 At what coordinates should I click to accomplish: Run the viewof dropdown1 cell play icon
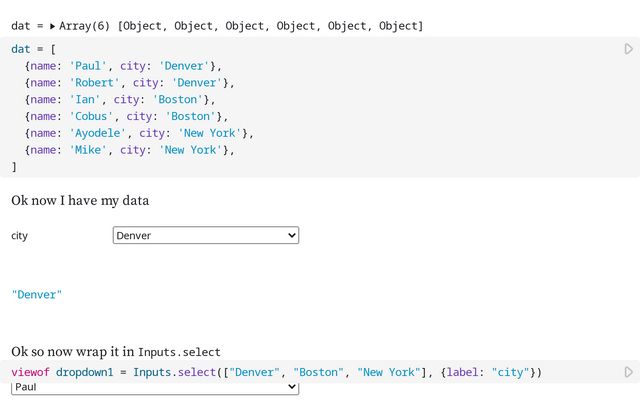[x=628, y=372]
